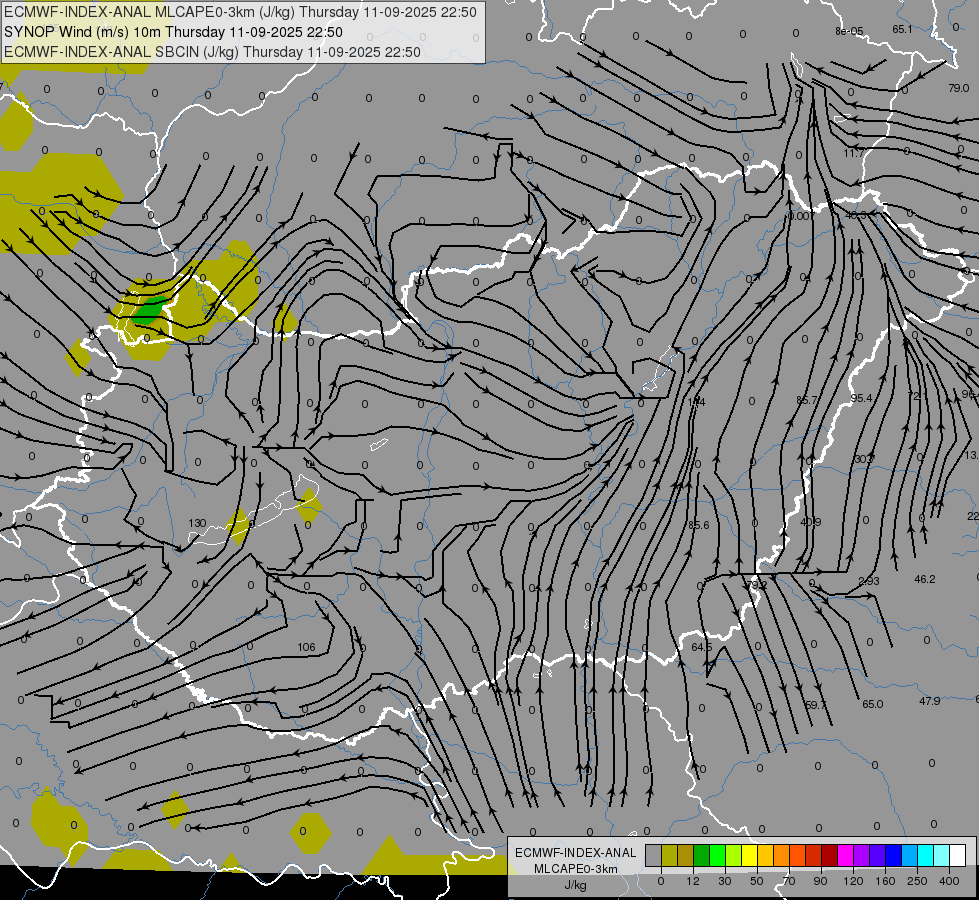Click the green MLCAPE patch on the map

[150, 308]
